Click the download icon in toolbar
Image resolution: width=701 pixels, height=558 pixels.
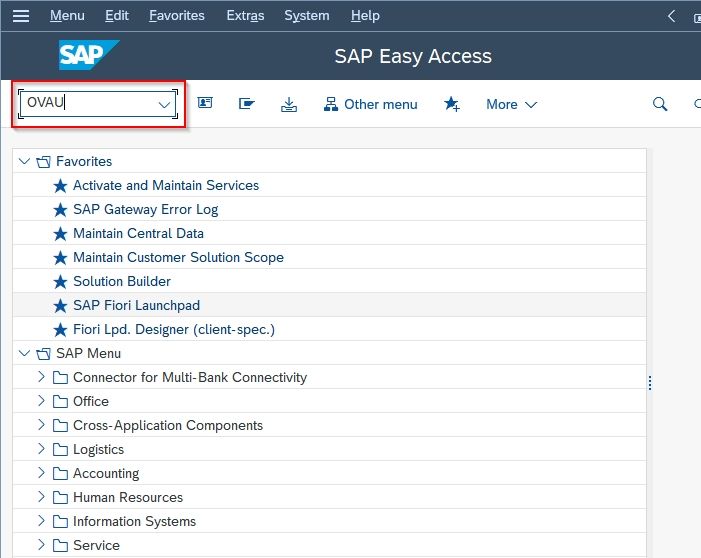pos(289,104)
